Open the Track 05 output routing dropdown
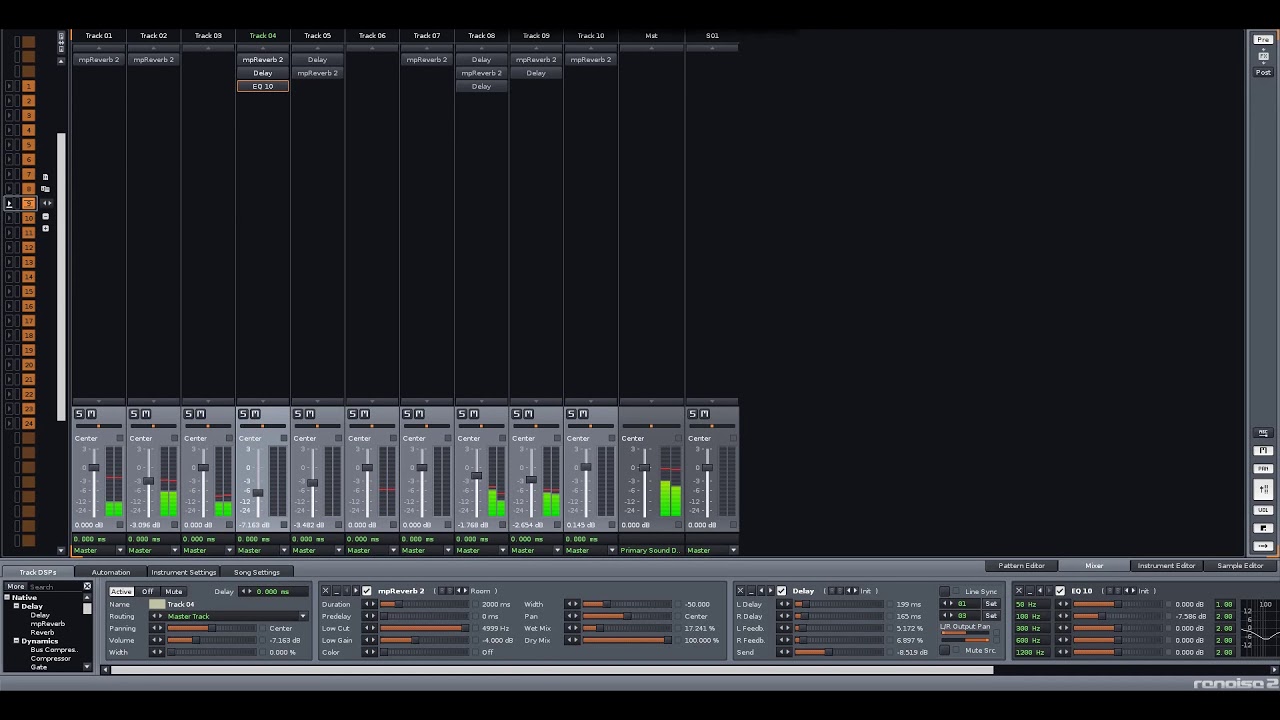The image size is (1280, 720). pos(317,550)
